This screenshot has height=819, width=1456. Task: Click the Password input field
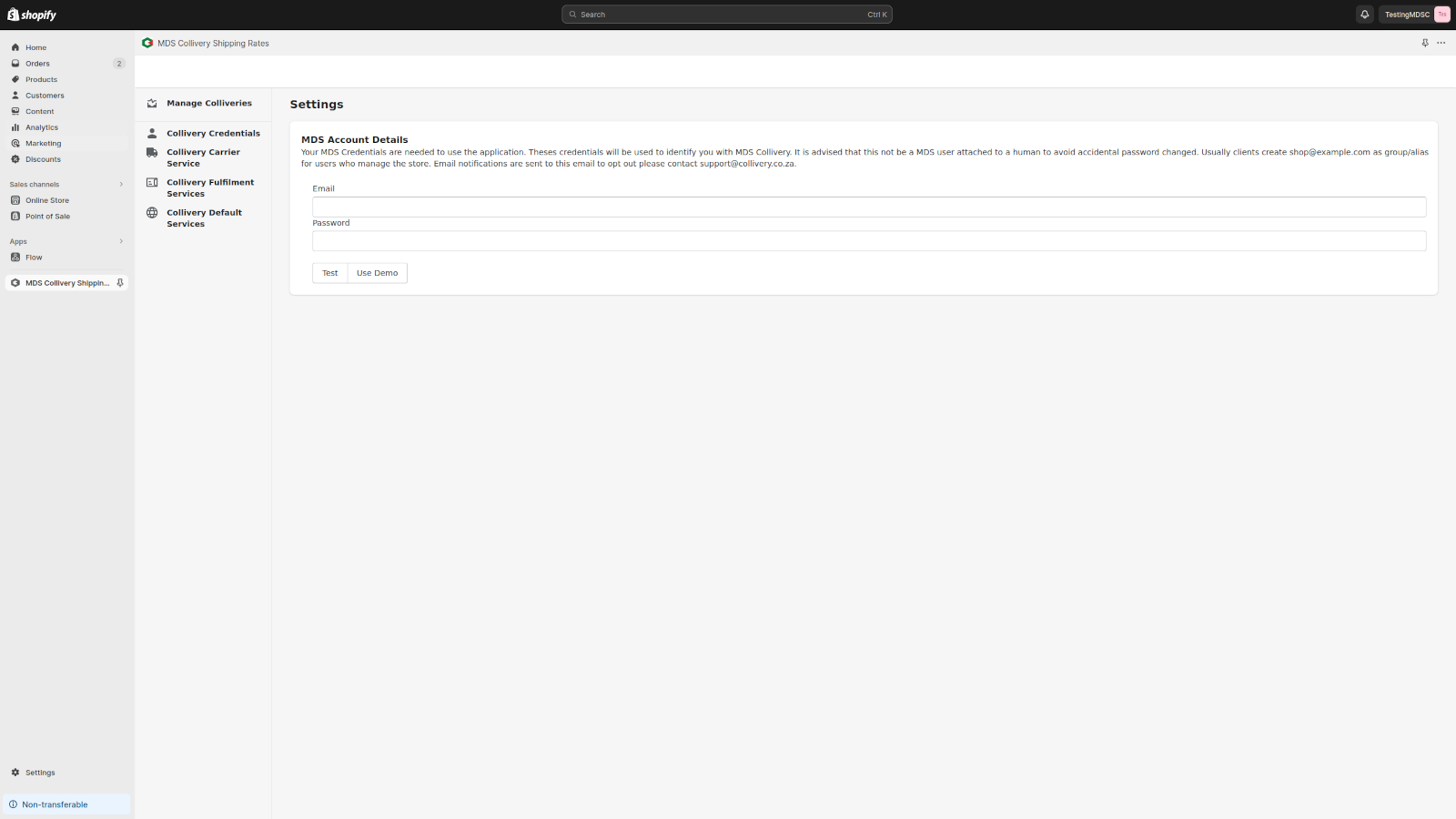[x=869, y=241]
